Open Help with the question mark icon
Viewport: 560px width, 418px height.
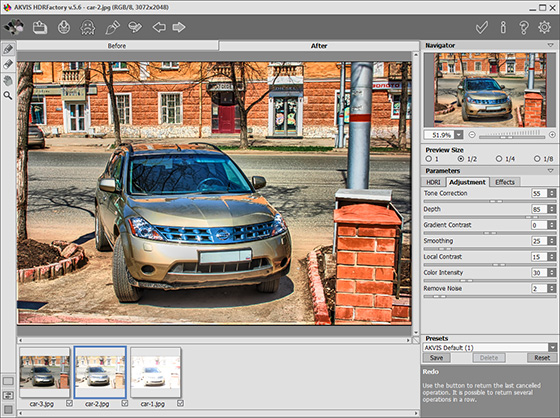524,27
